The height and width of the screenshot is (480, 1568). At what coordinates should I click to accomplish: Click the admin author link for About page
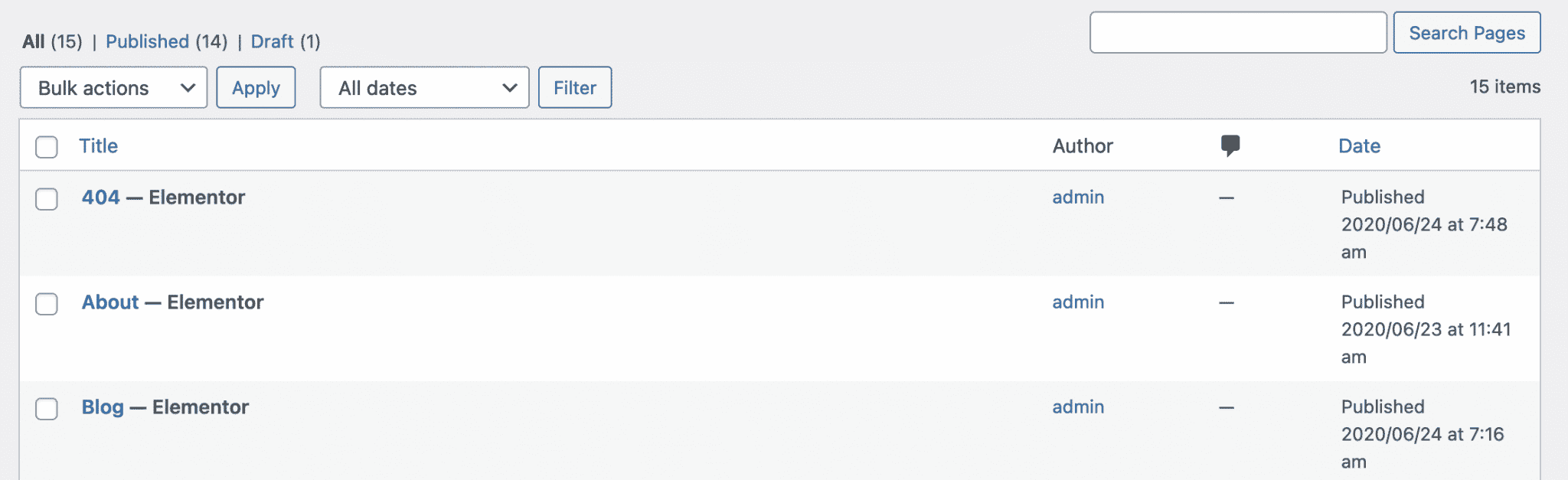coord(1077,302)
